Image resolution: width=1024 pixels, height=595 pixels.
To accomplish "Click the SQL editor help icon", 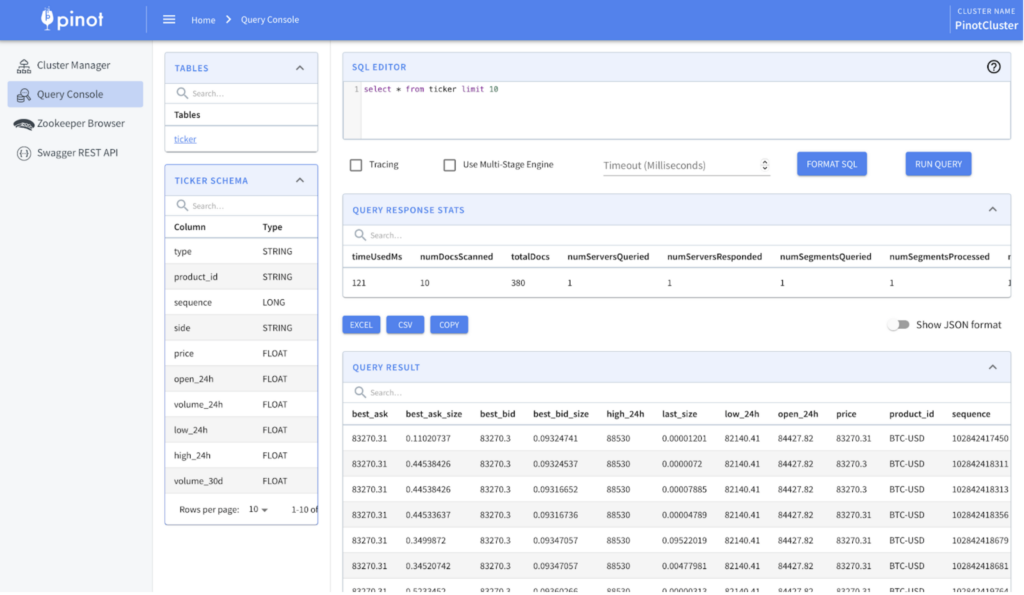I will [x=993, y=67].
